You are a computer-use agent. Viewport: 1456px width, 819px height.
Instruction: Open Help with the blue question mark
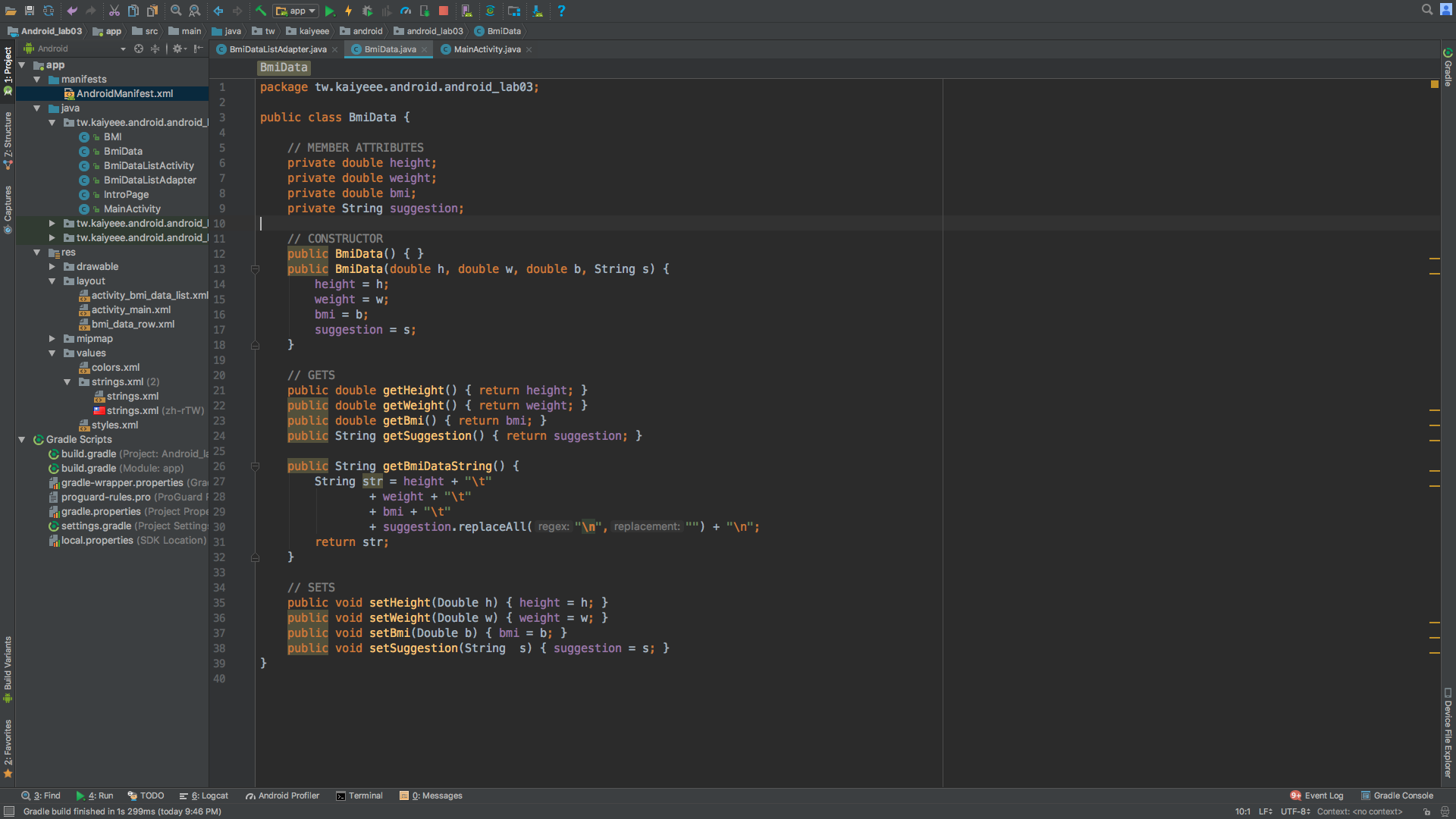(561, 11)
